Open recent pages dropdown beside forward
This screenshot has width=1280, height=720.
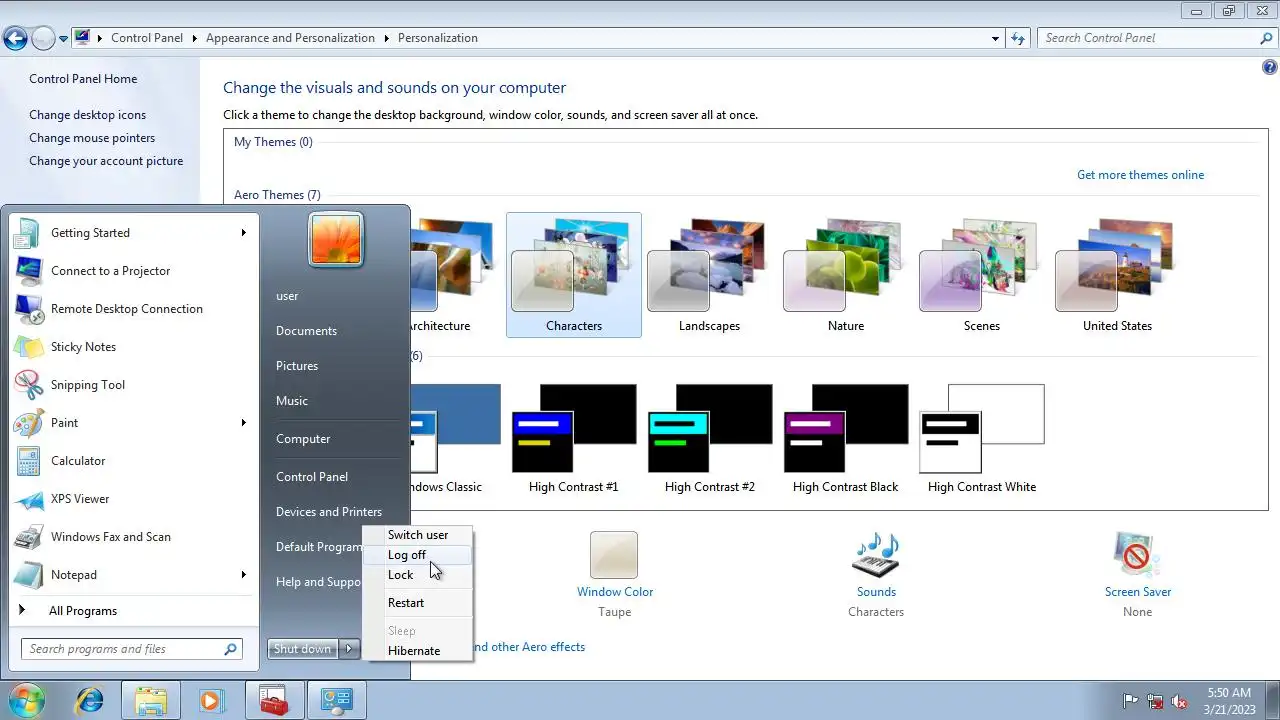click(64, 39)
